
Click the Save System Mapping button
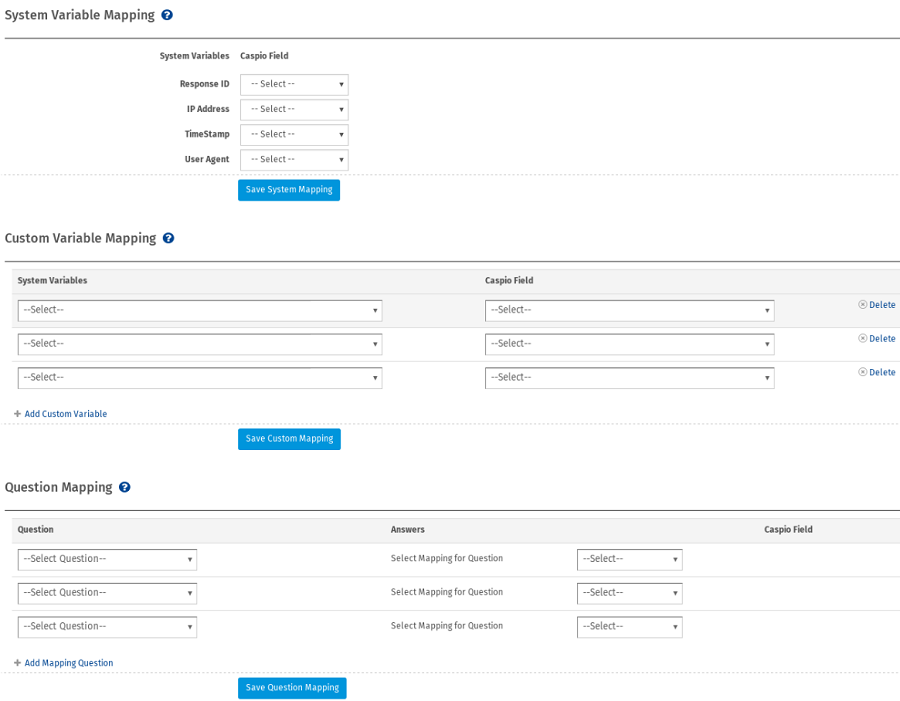point(289,189)
